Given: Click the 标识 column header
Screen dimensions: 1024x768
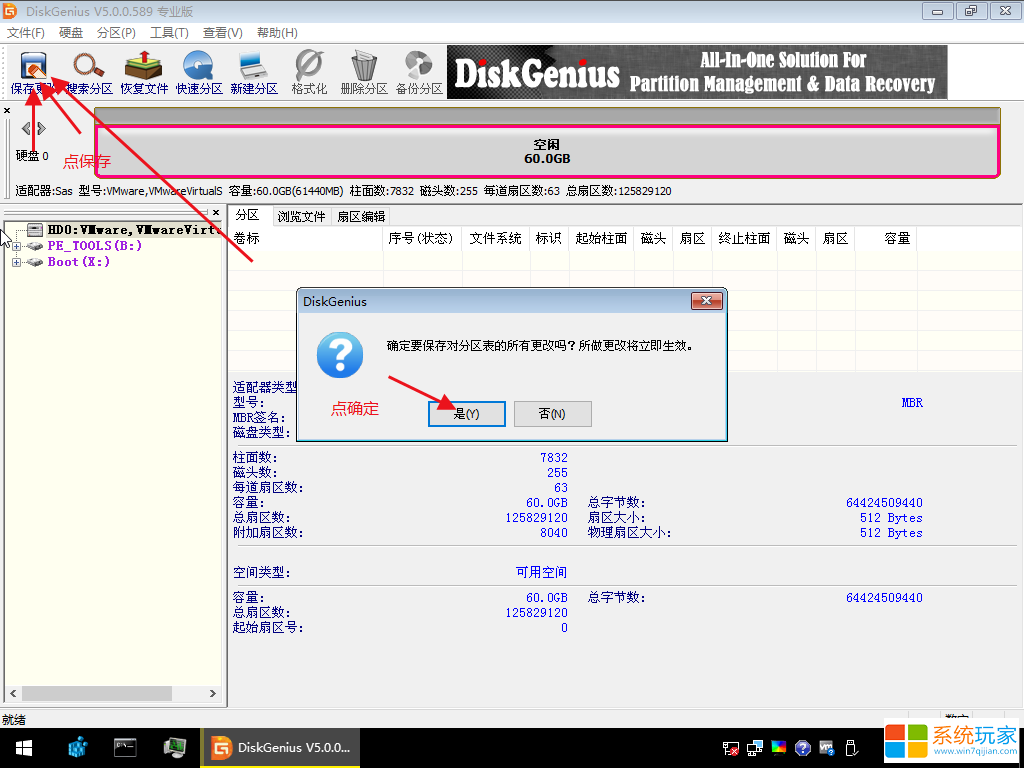Looking at the screenshot, I should coord(549,238).
